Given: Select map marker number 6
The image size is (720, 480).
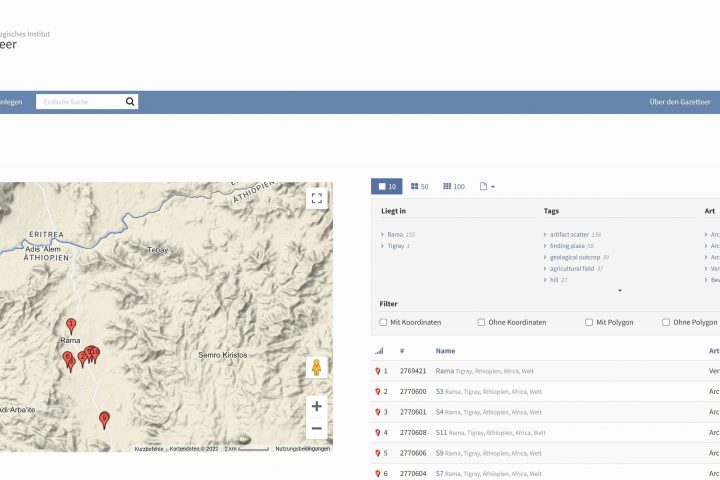Looking at the screenshot, I should 67,358.
